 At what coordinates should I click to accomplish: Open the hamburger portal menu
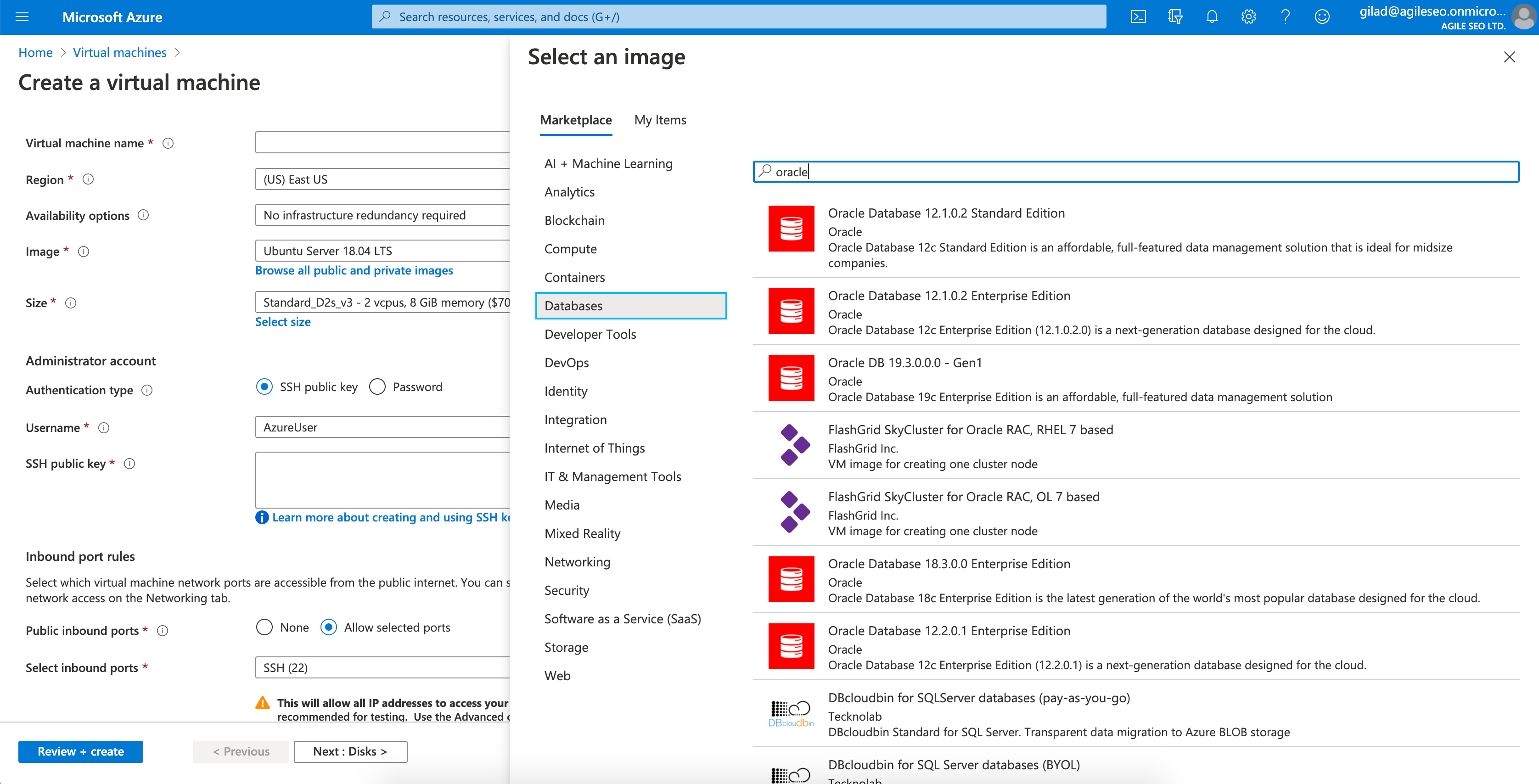click(22, 17)
